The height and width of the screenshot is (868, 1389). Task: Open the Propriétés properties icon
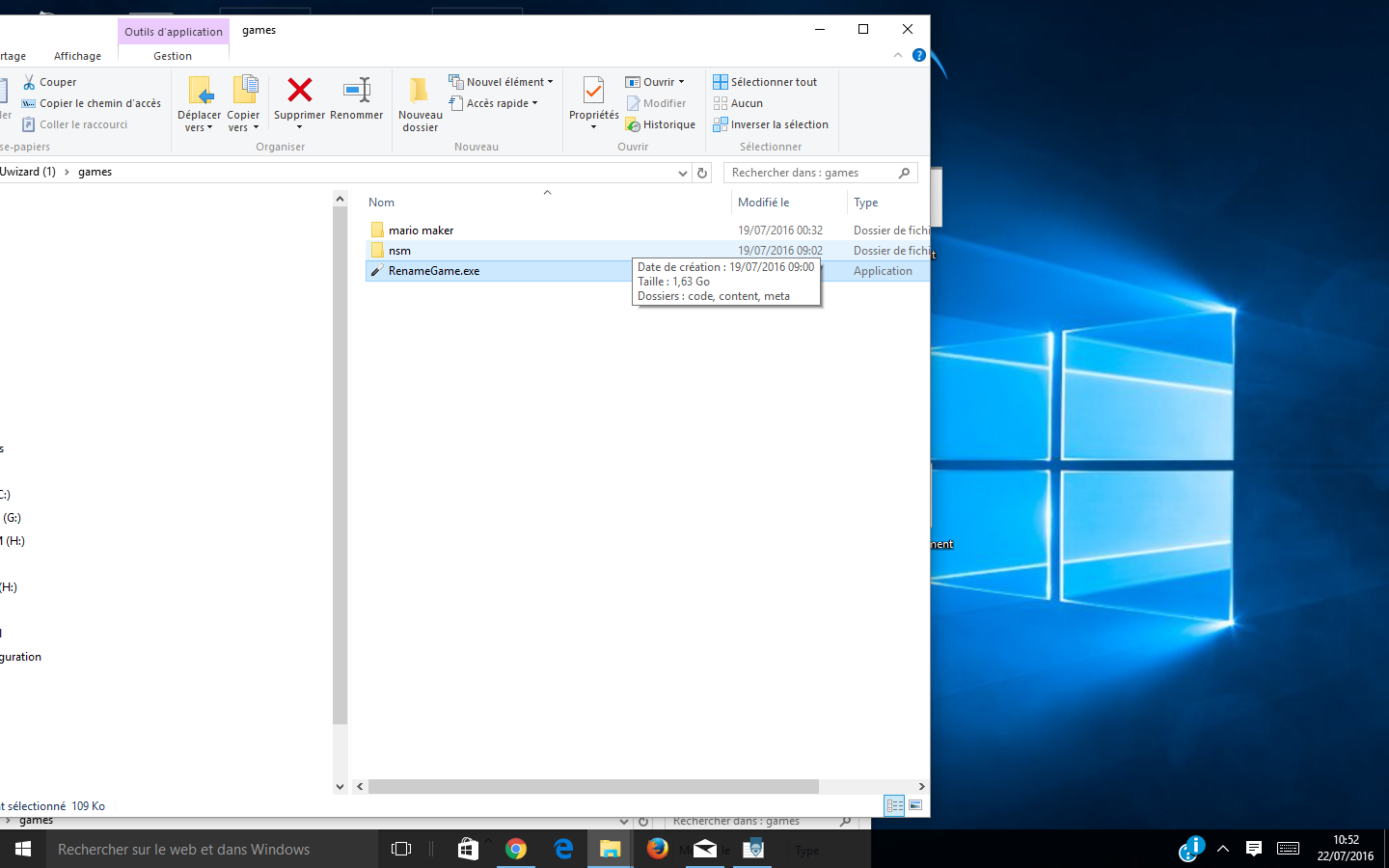pyautogui.click(x=593, y=92)
